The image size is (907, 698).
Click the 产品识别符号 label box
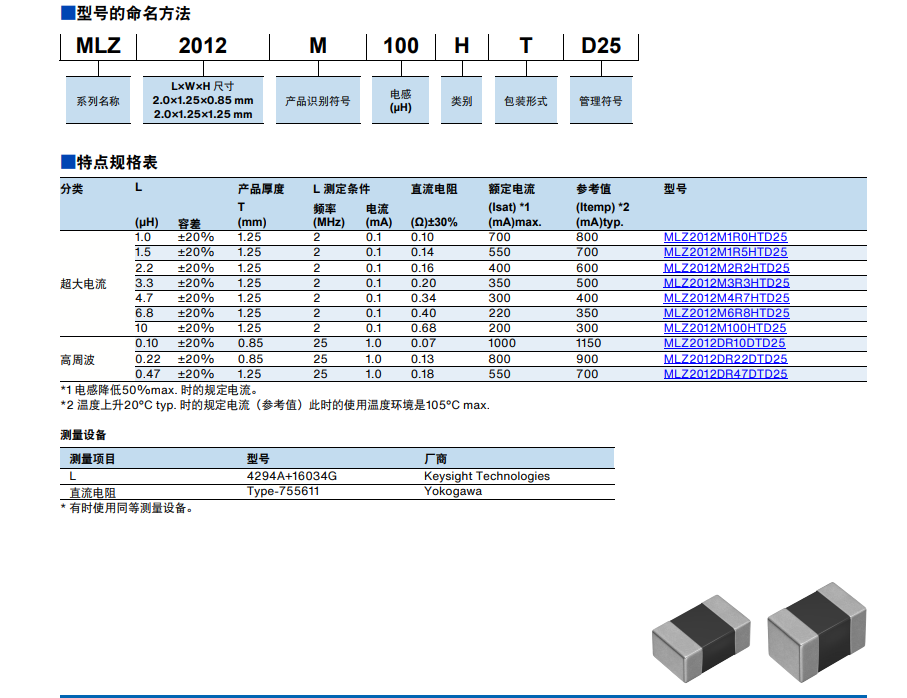pos(318,101)
